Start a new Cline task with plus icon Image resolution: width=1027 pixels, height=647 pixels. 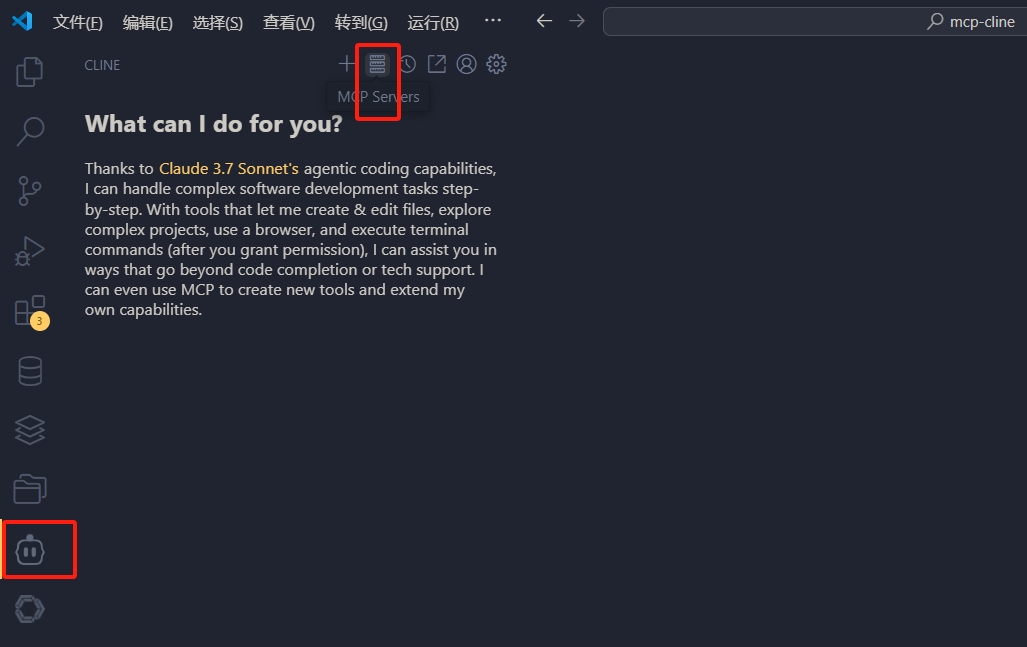[x=346, y=64]
